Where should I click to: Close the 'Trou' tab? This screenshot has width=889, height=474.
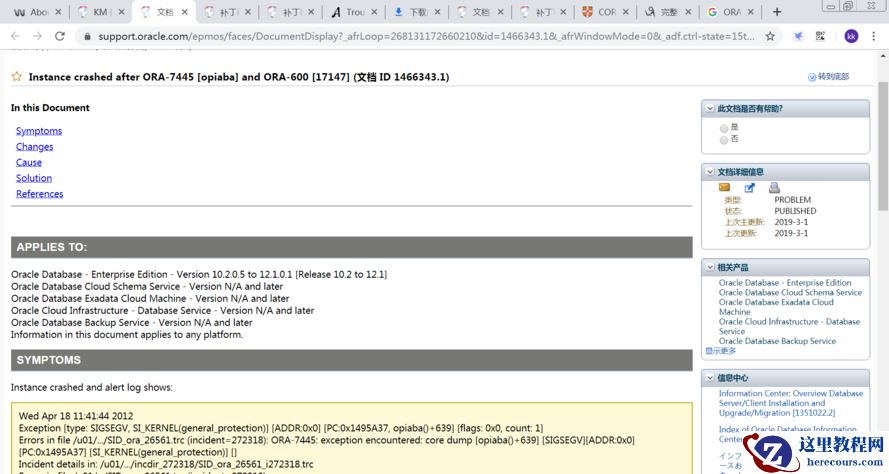(374, 12)
